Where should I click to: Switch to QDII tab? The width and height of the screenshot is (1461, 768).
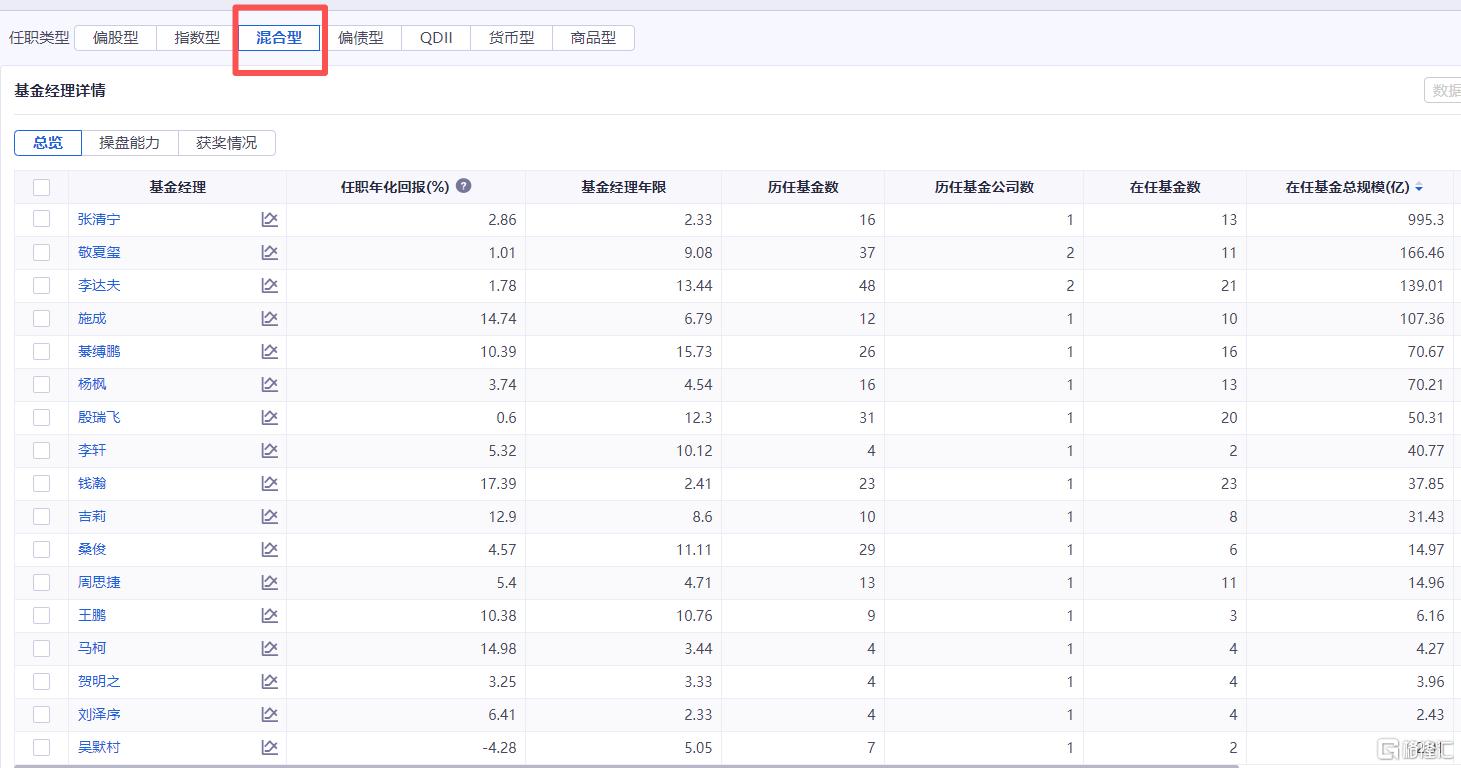436,38
